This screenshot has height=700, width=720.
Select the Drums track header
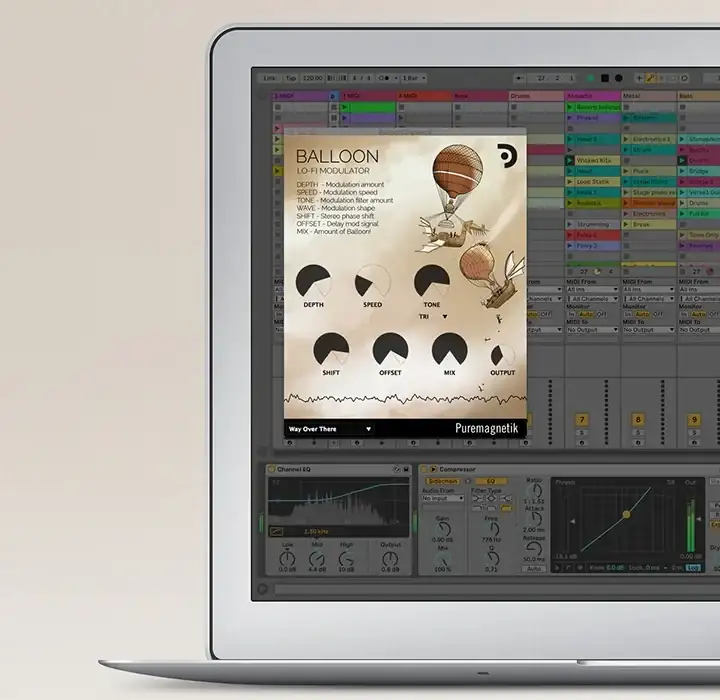pyautogui.click(x=536, y=96)
